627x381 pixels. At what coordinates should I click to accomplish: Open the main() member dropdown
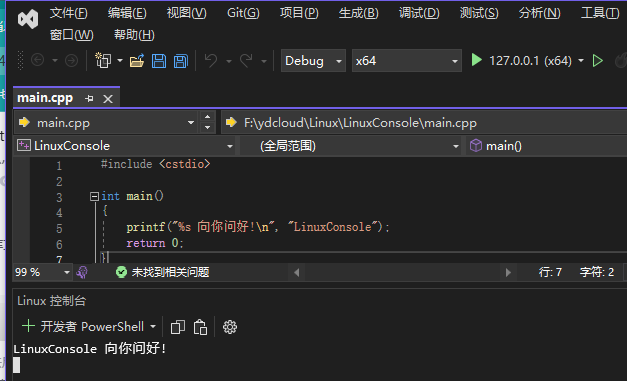pyautogui.click(x=546, y=146)
